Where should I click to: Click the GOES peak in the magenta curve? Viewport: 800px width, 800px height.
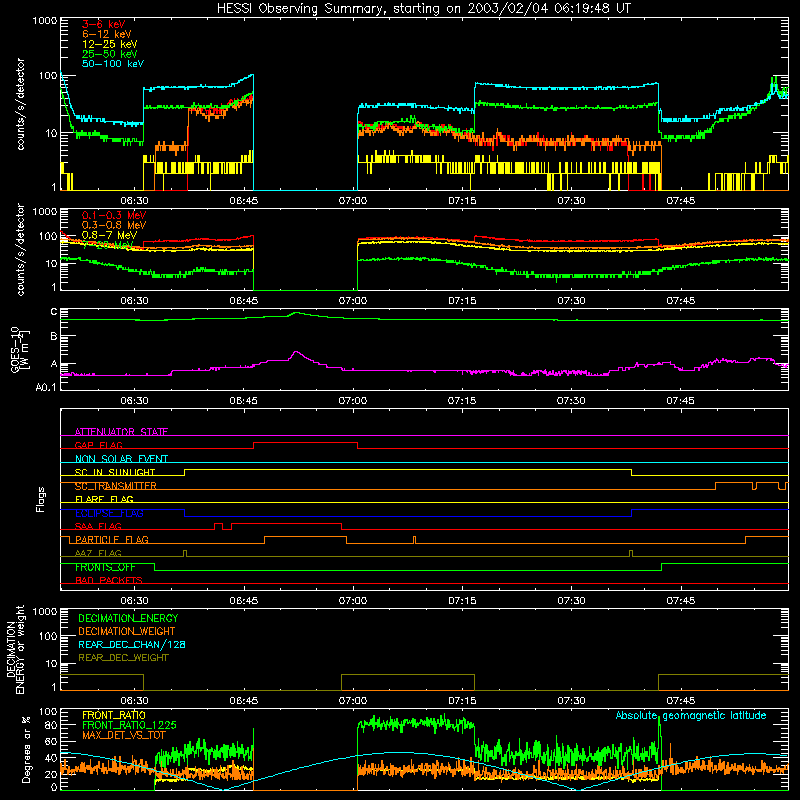click(x=296, y=352)
